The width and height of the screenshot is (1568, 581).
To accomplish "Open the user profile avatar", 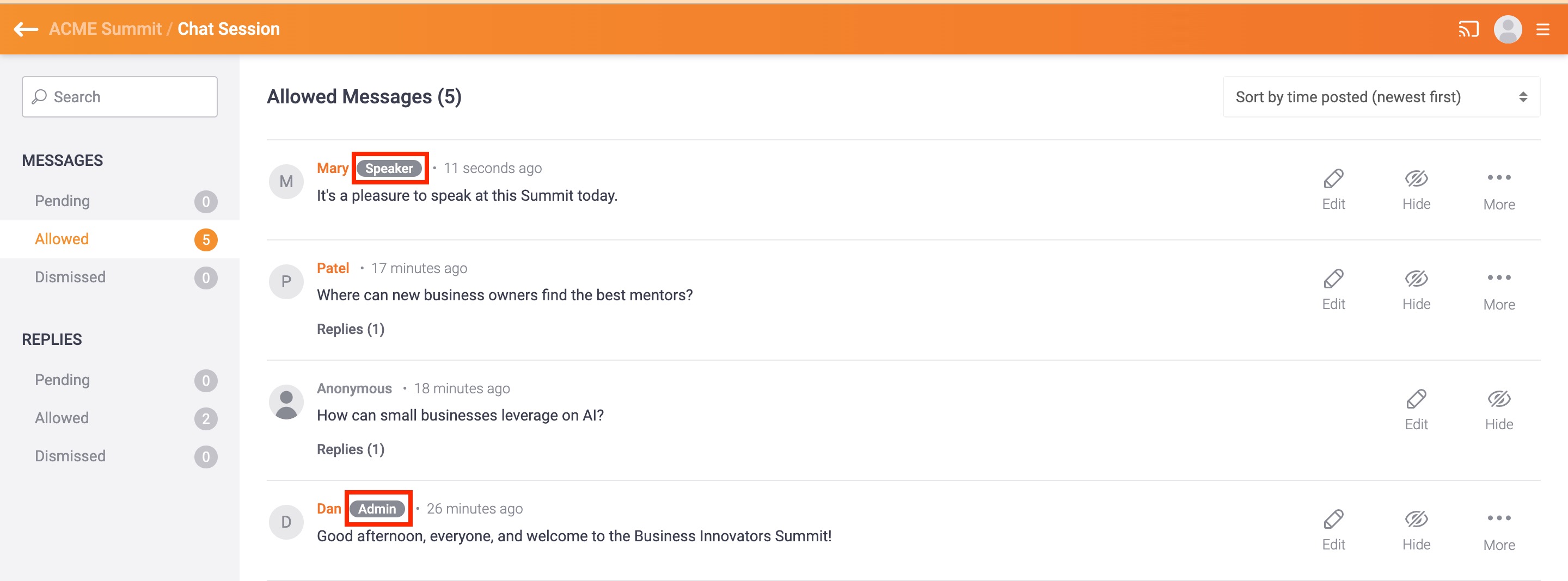I will tap(1507, 29).
